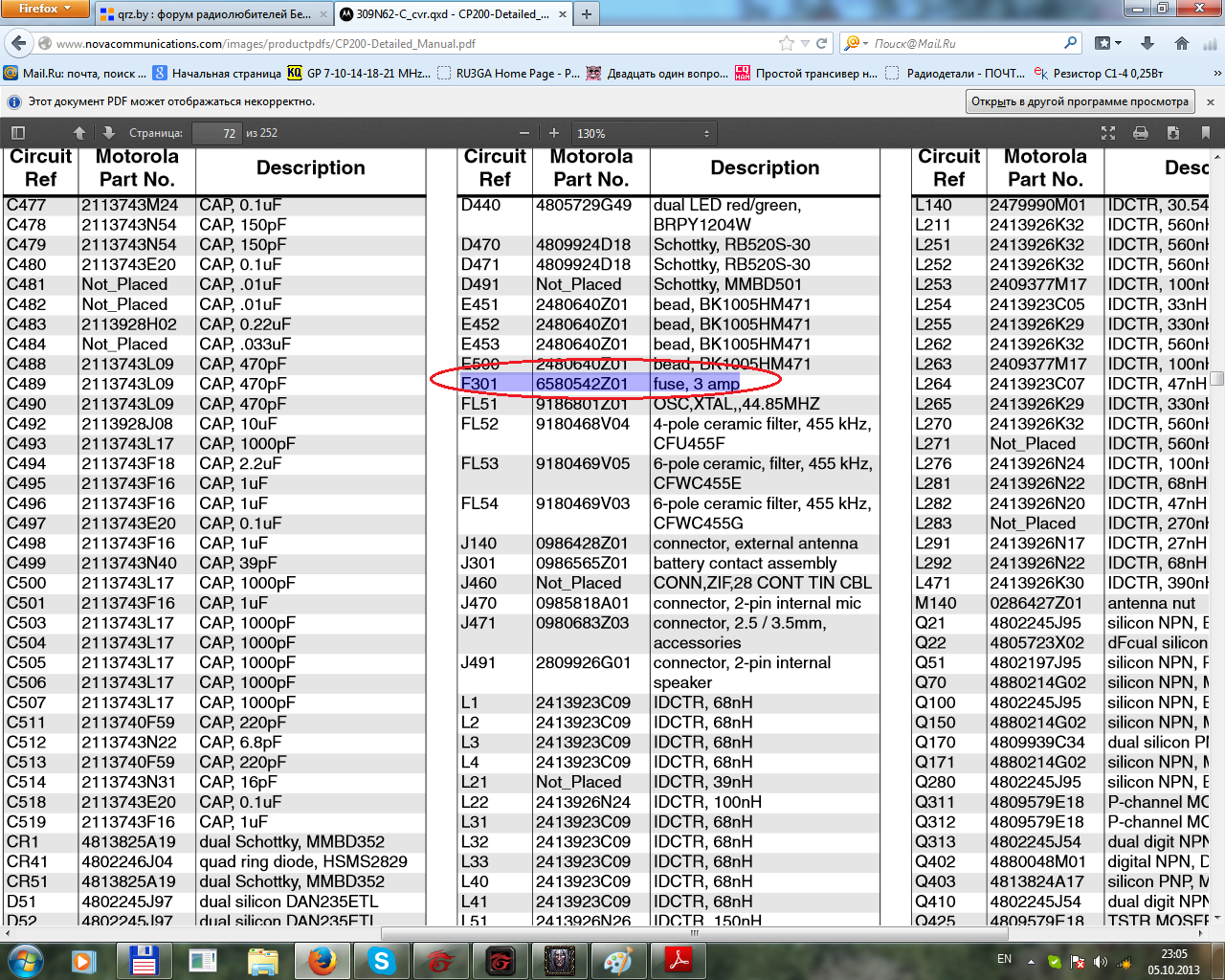Bookmark this page with the star
This screenshot has height=980, width=1225.
787,43
